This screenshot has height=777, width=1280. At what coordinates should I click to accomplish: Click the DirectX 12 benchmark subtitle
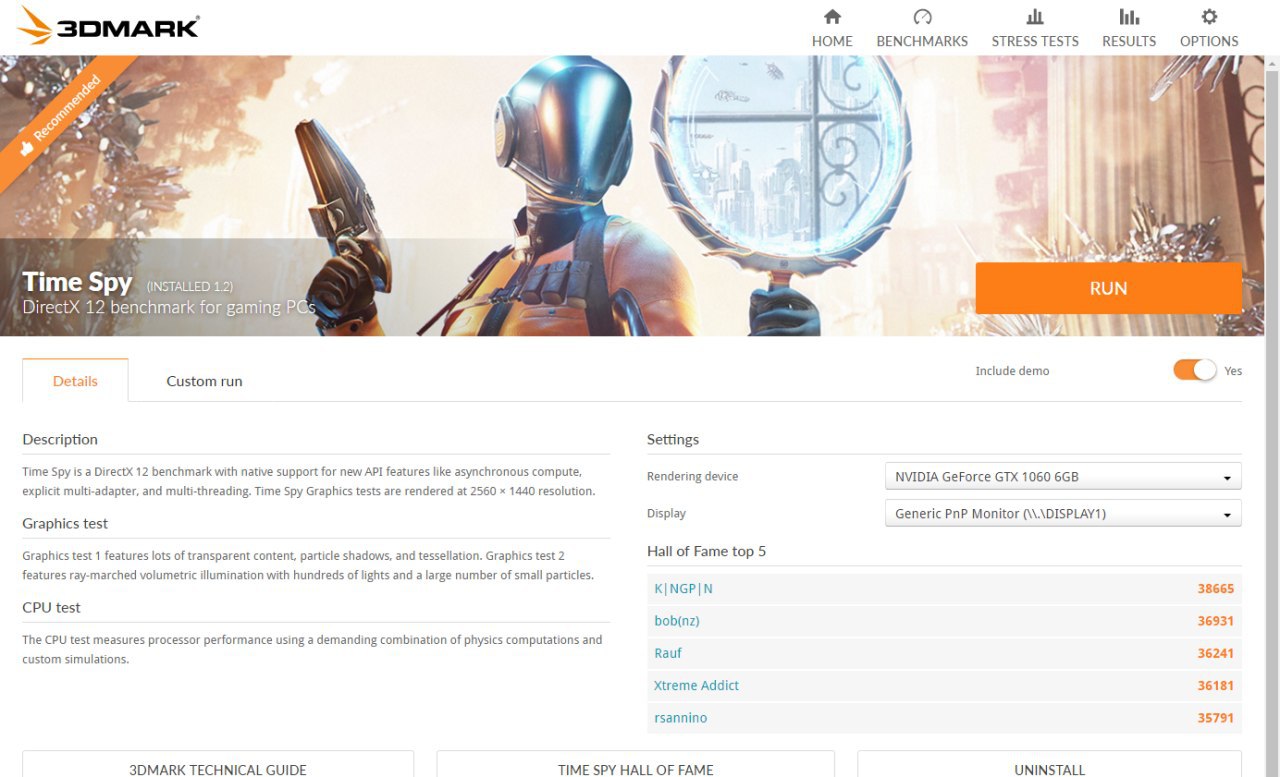point(169,308)
